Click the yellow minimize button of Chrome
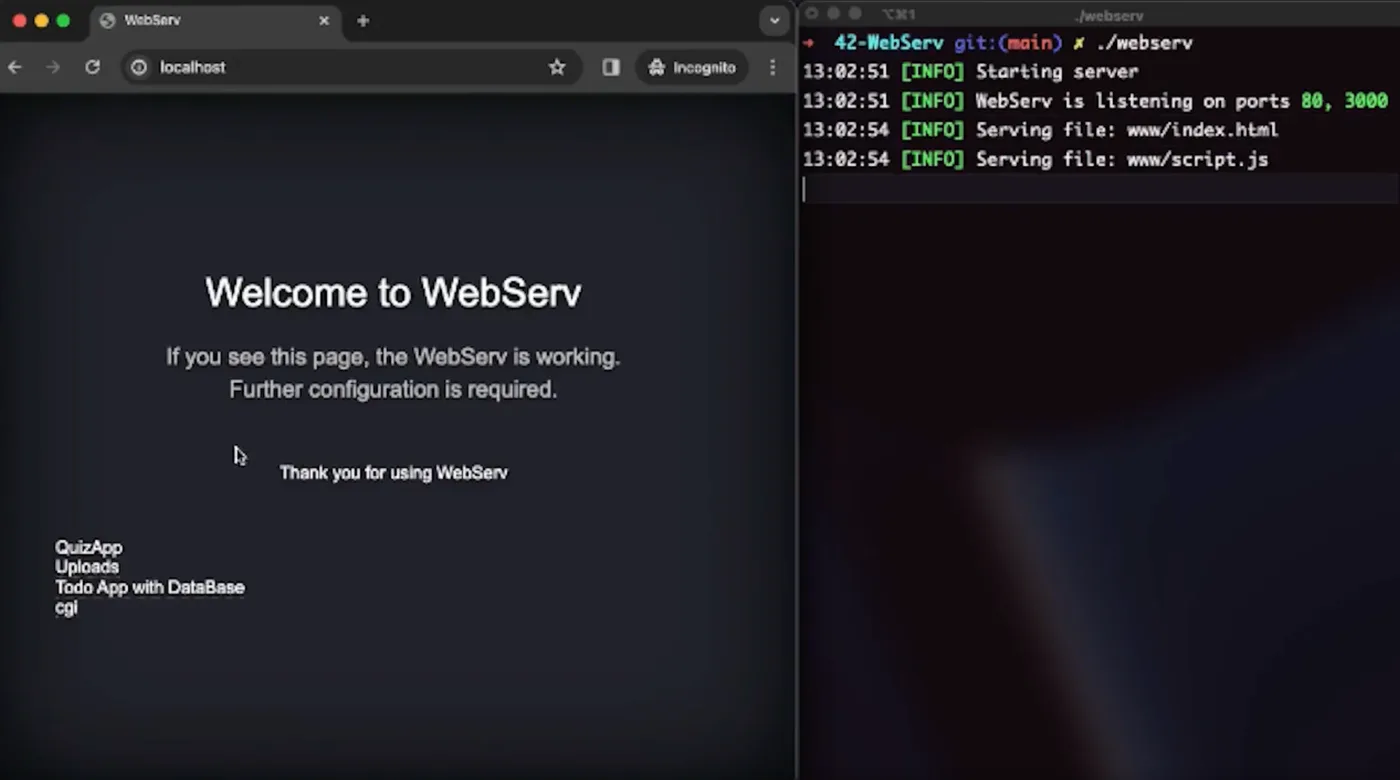 pos(41,20)
